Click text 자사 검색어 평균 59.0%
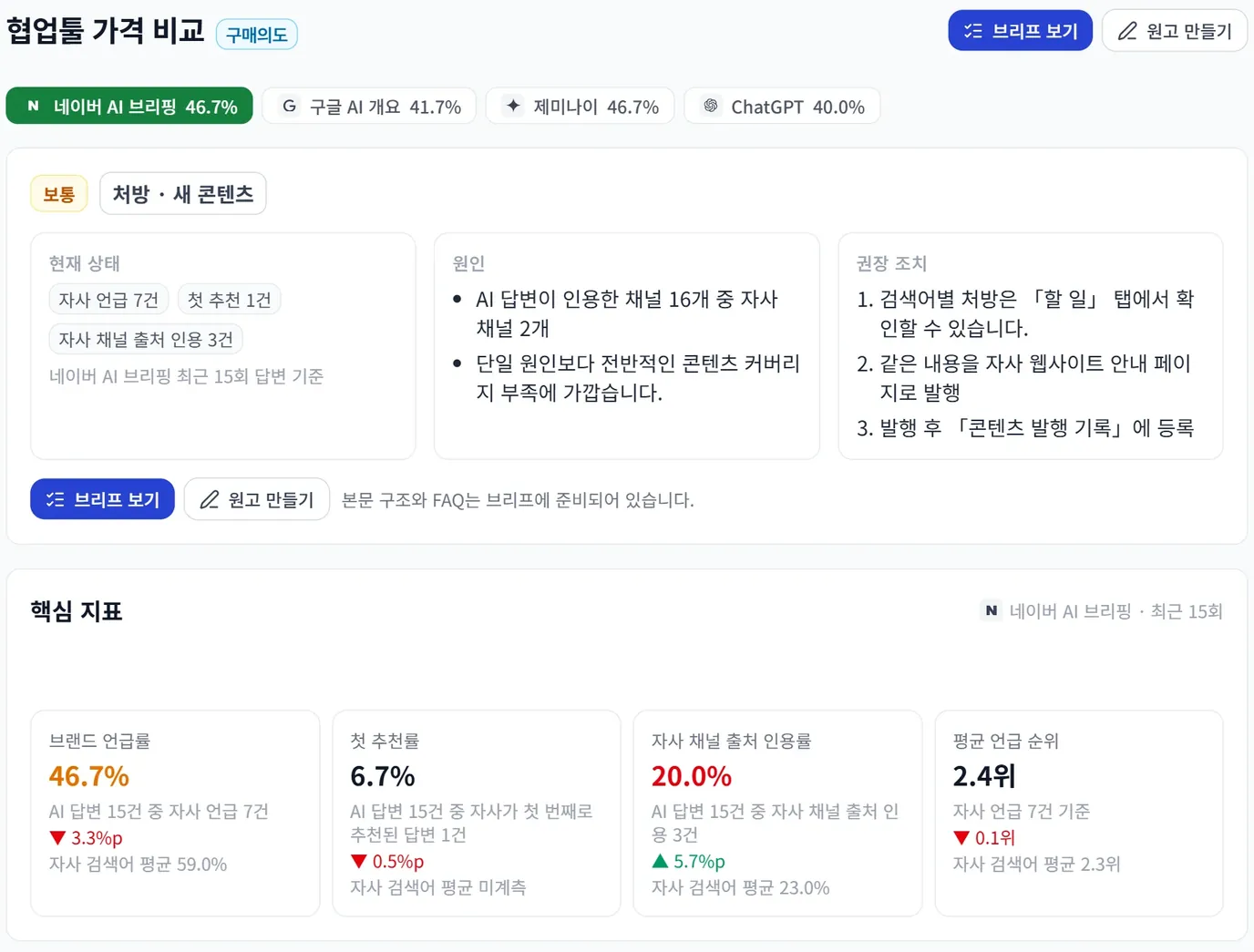The height and width of the screenshot is (952, 1254). pyautogui.click(x=138, y=864)
